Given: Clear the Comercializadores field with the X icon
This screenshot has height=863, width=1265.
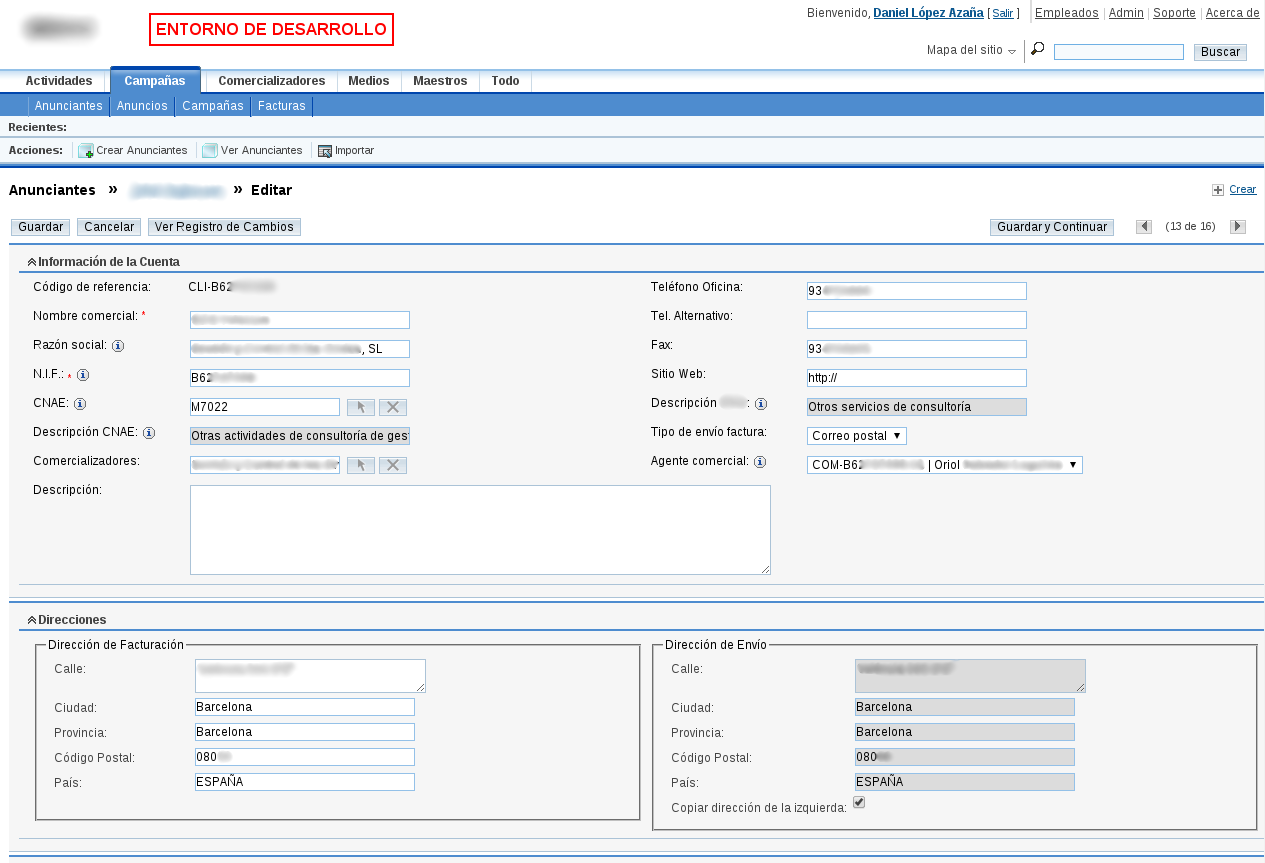Looking at the screenshot, I should [392, 465].
